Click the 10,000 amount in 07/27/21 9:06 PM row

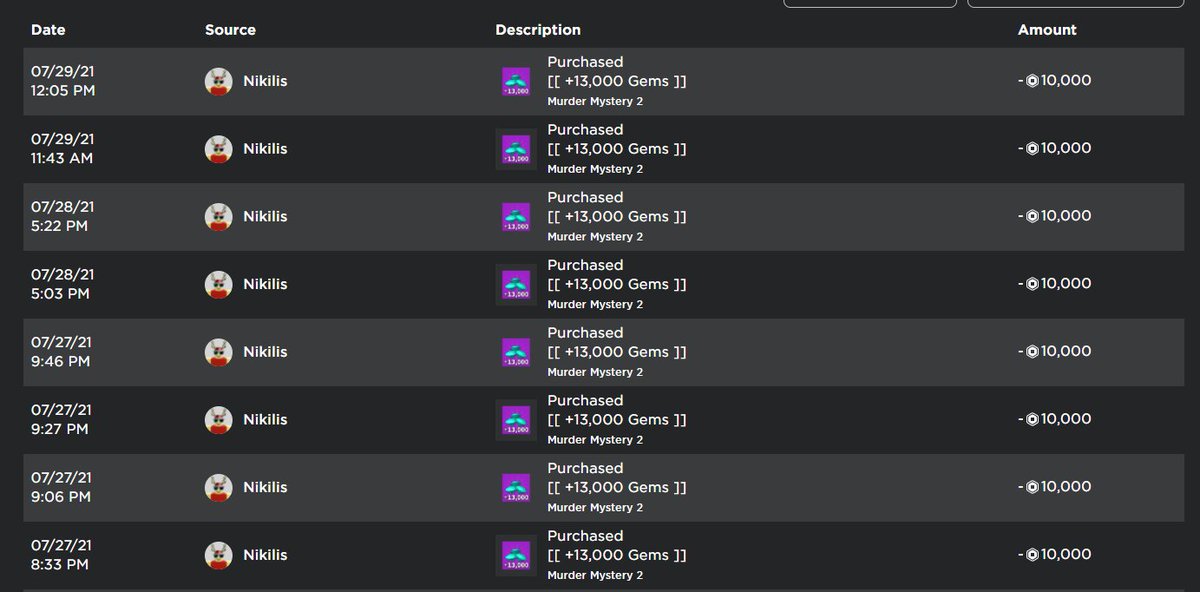tap(1066, 487)
